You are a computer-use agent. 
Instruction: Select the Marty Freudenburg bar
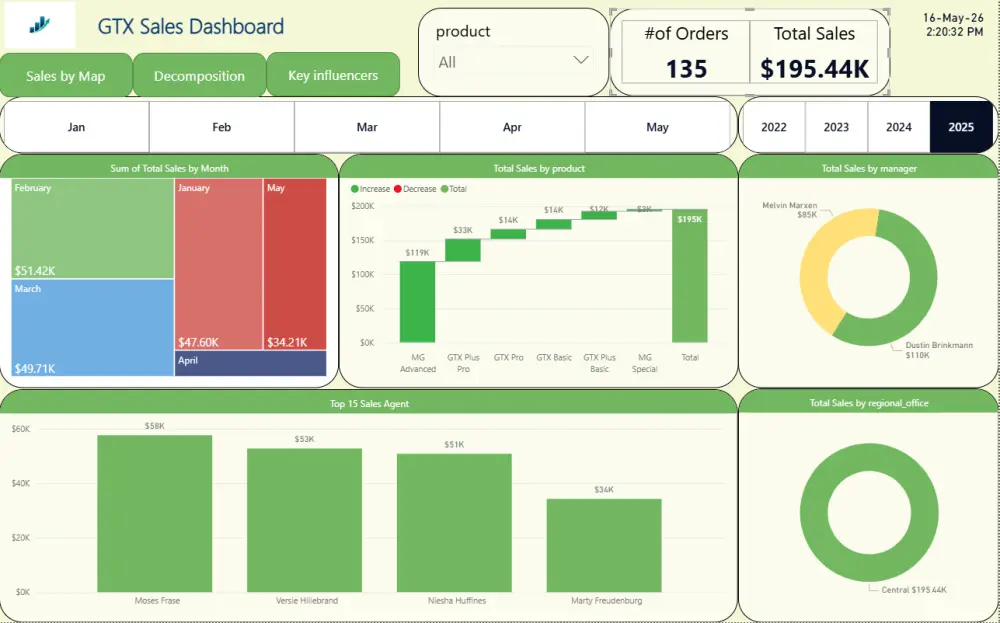(604, 545)
